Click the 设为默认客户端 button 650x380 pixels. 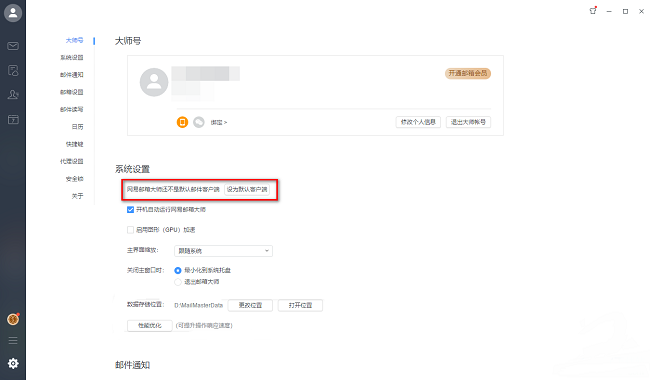coord(247,189)
